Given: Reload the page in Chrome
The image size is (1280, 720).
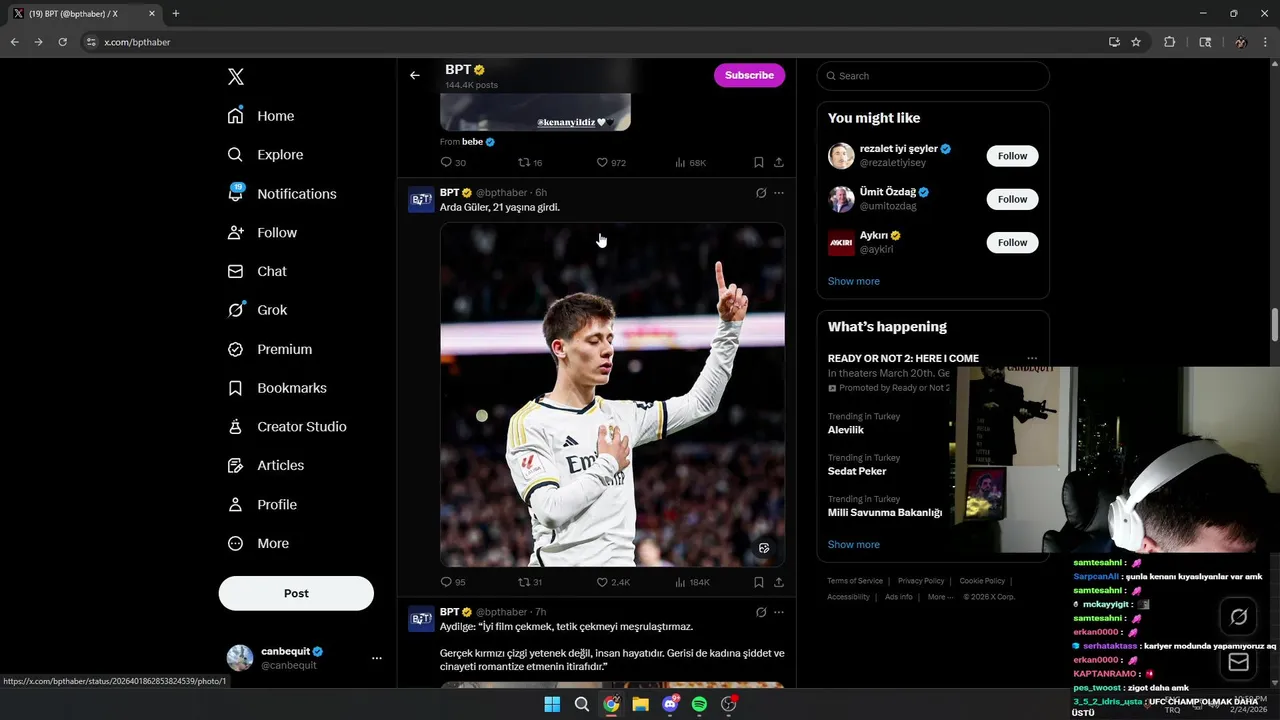Looking at the screenshot, I should (x=62, y=42).
